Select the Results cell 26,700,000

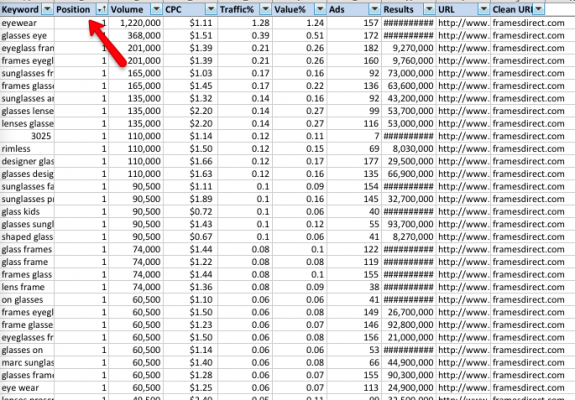[x=409, y=312]
